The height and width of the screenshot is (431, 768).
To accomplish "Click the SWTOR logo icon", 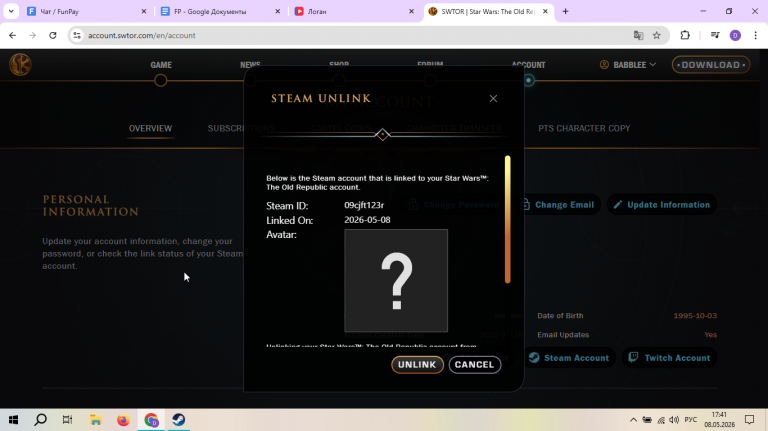I will click(20, 65).
